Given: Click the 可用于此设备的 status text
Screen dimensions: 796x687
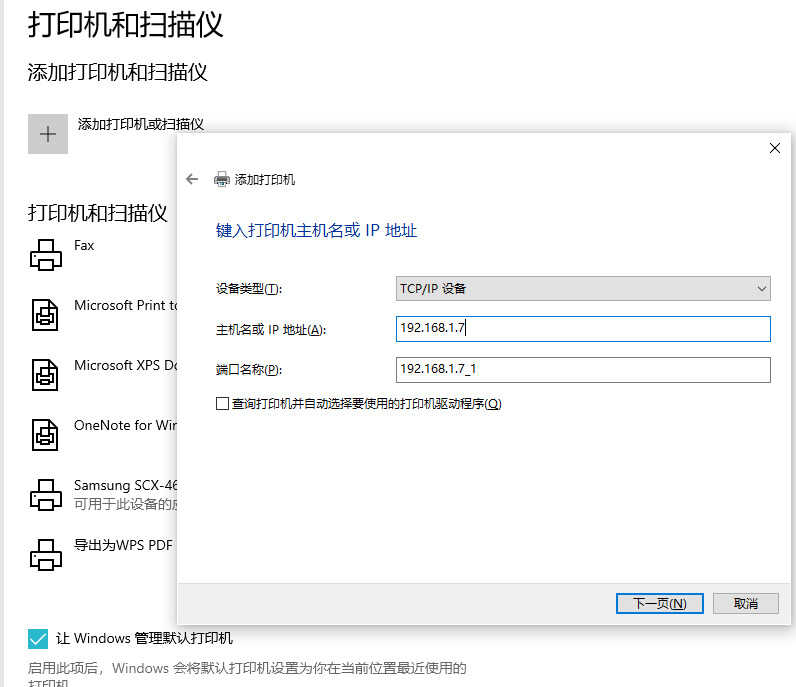Looking at the screenshot, I should tap(125, 504).
